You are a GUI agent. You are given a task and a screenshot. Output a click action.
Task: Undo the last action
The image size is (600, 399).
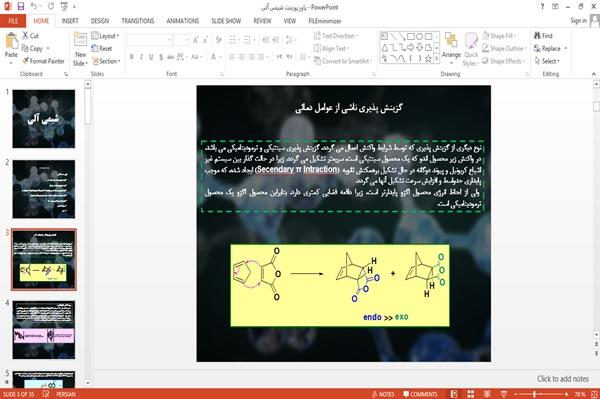34,7
